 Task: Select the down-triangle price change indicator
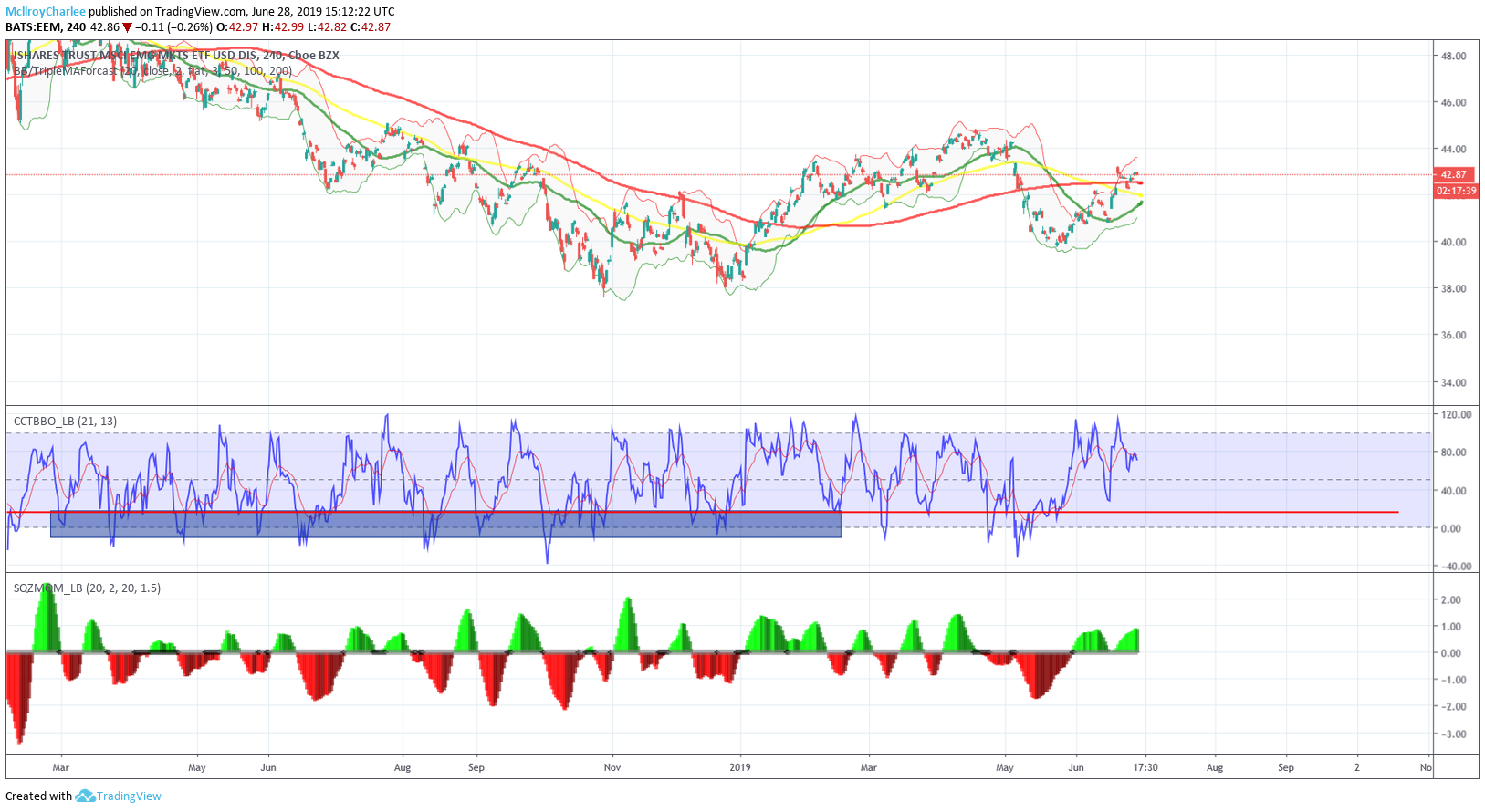point(128,27)
